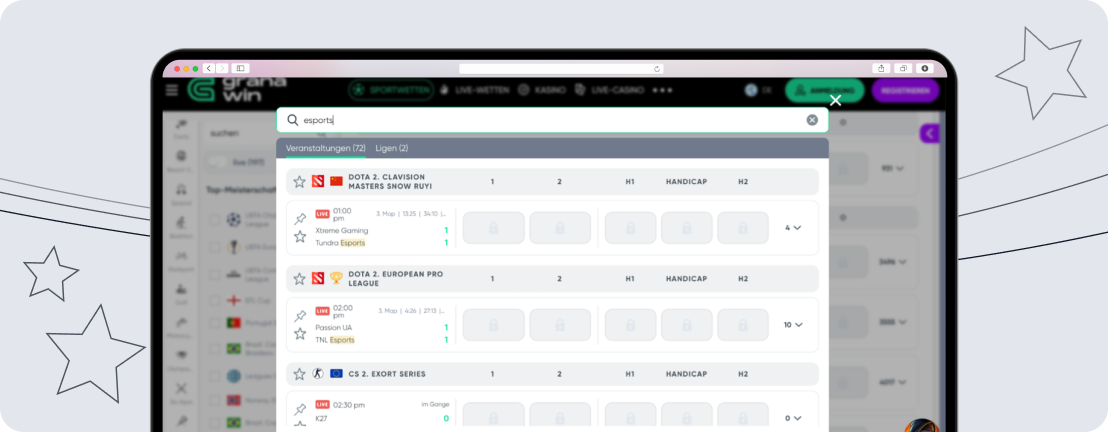Open the Live-Casino section in the top navigation
Screen dimensions: 1108x432
pyautogui.click(x=609, y=91)
